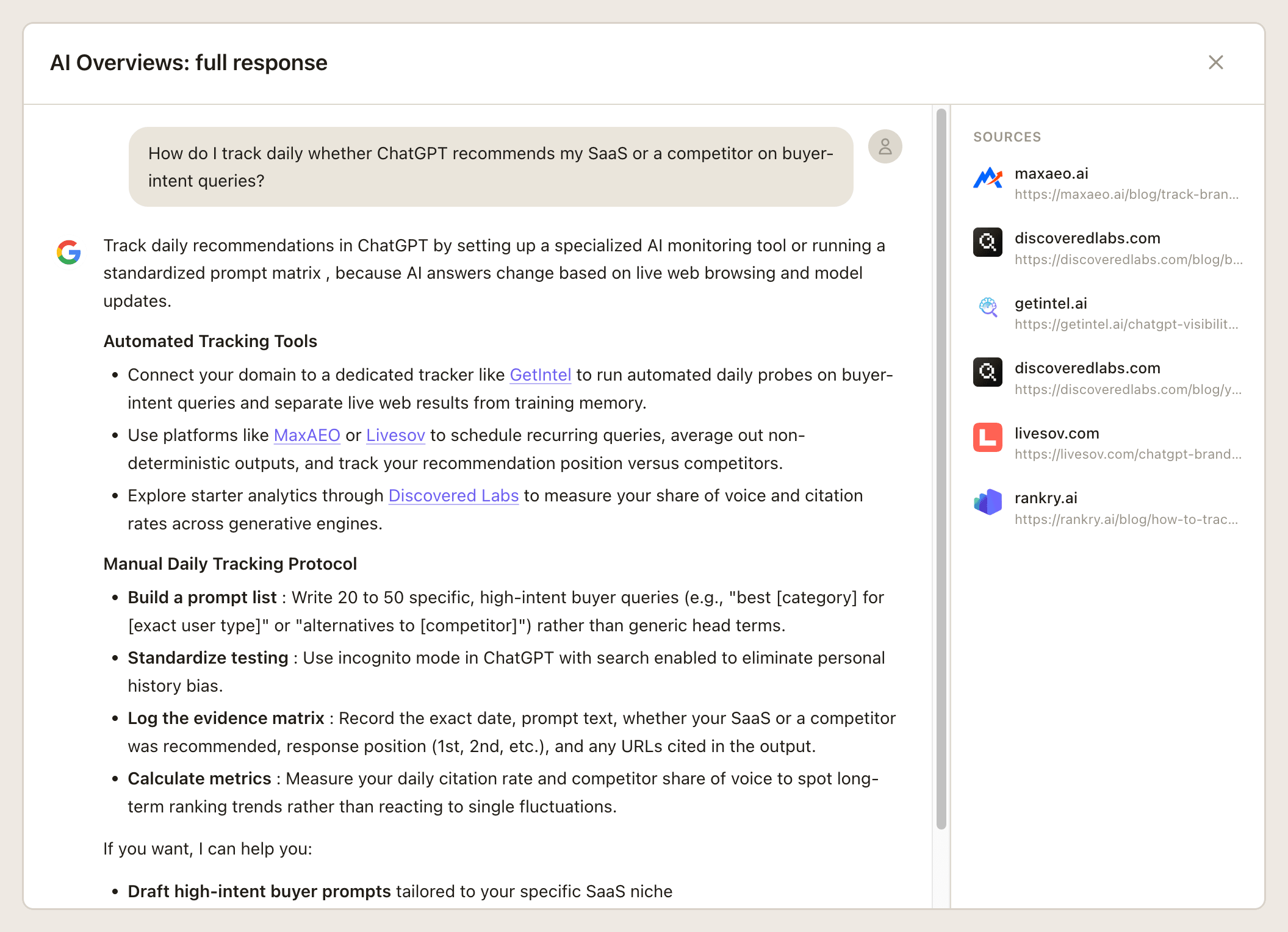The height and width of the screenshot is (932, 1288).
Task: Click the user avatar icon beside the question
Action: pos(885,146)
